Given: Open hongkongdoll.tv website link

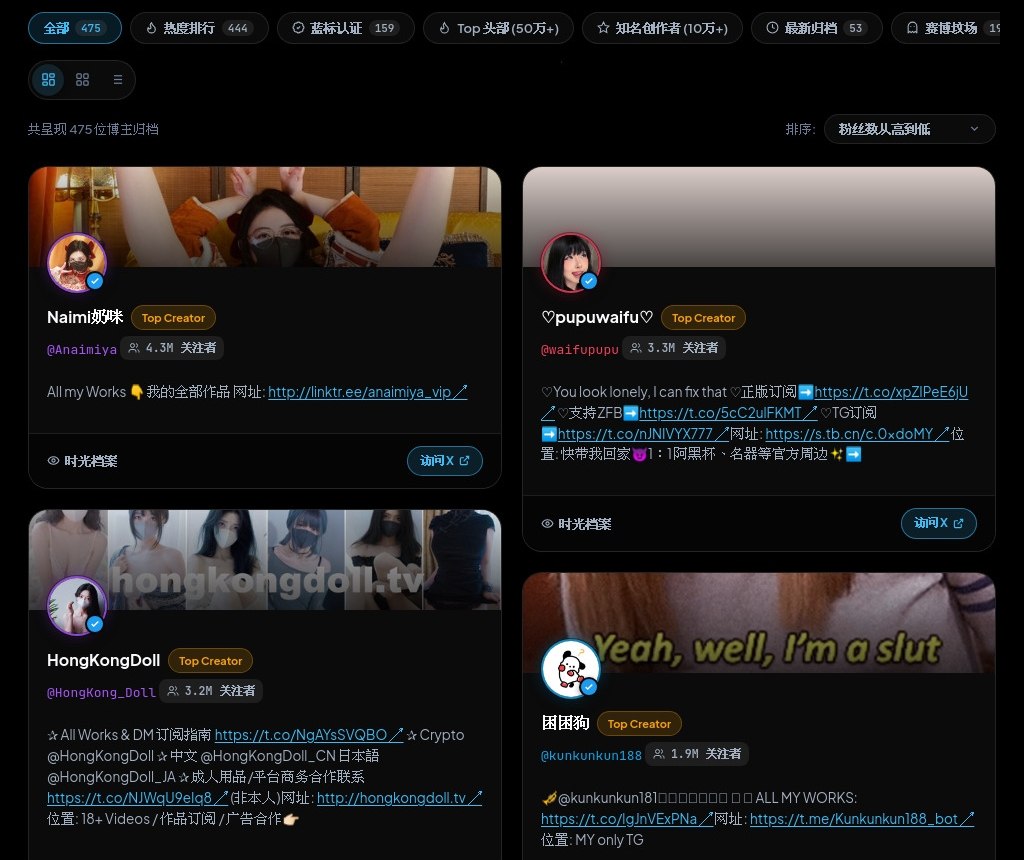Looking at the screenshot, I should [399, 798].
